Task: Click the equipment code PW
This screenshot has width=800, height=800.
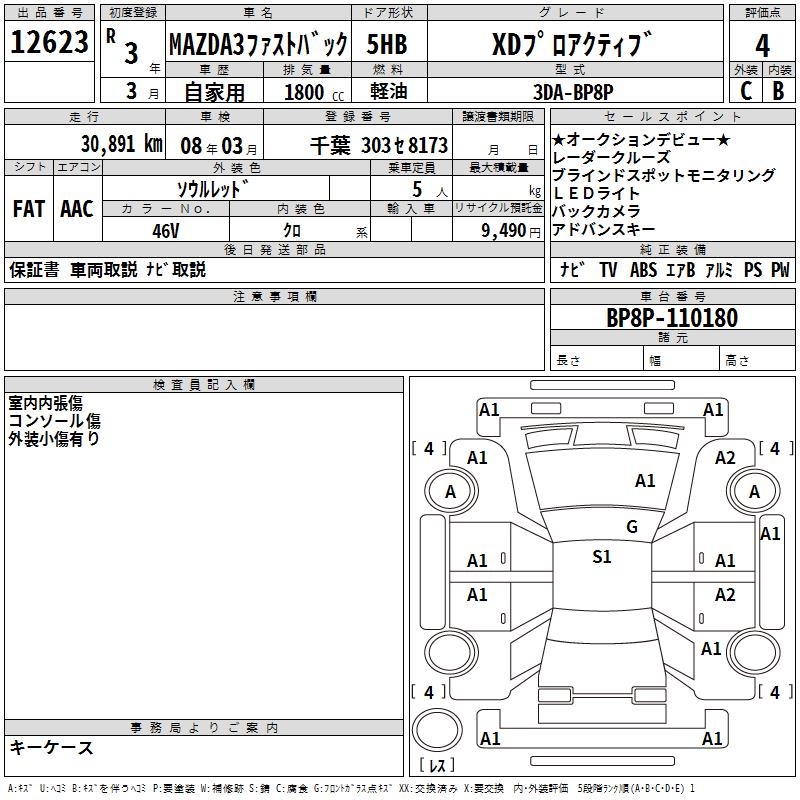Action: [x=780, y=269]
